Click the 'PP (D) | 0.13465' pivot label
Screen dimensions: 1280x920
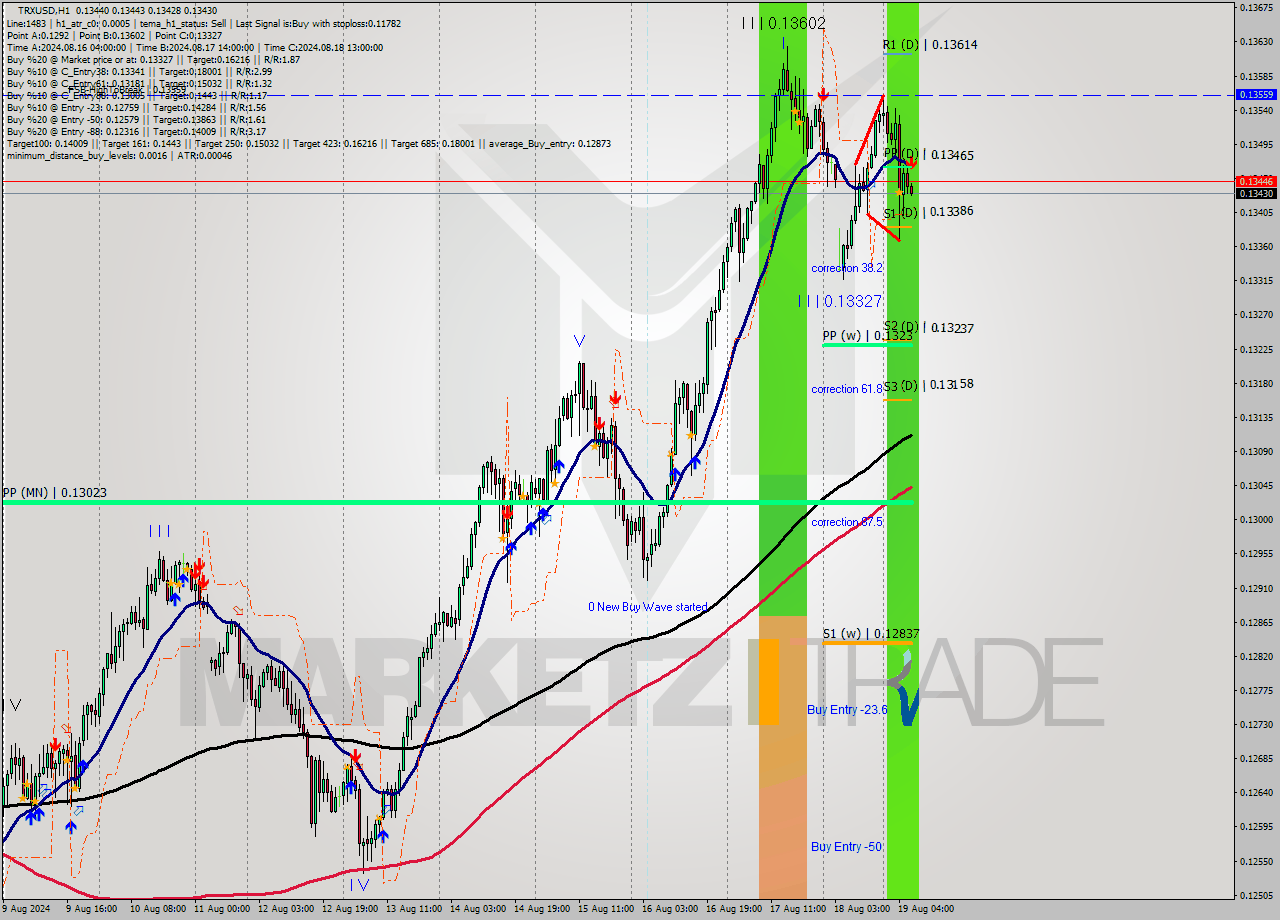click(929, 155)
